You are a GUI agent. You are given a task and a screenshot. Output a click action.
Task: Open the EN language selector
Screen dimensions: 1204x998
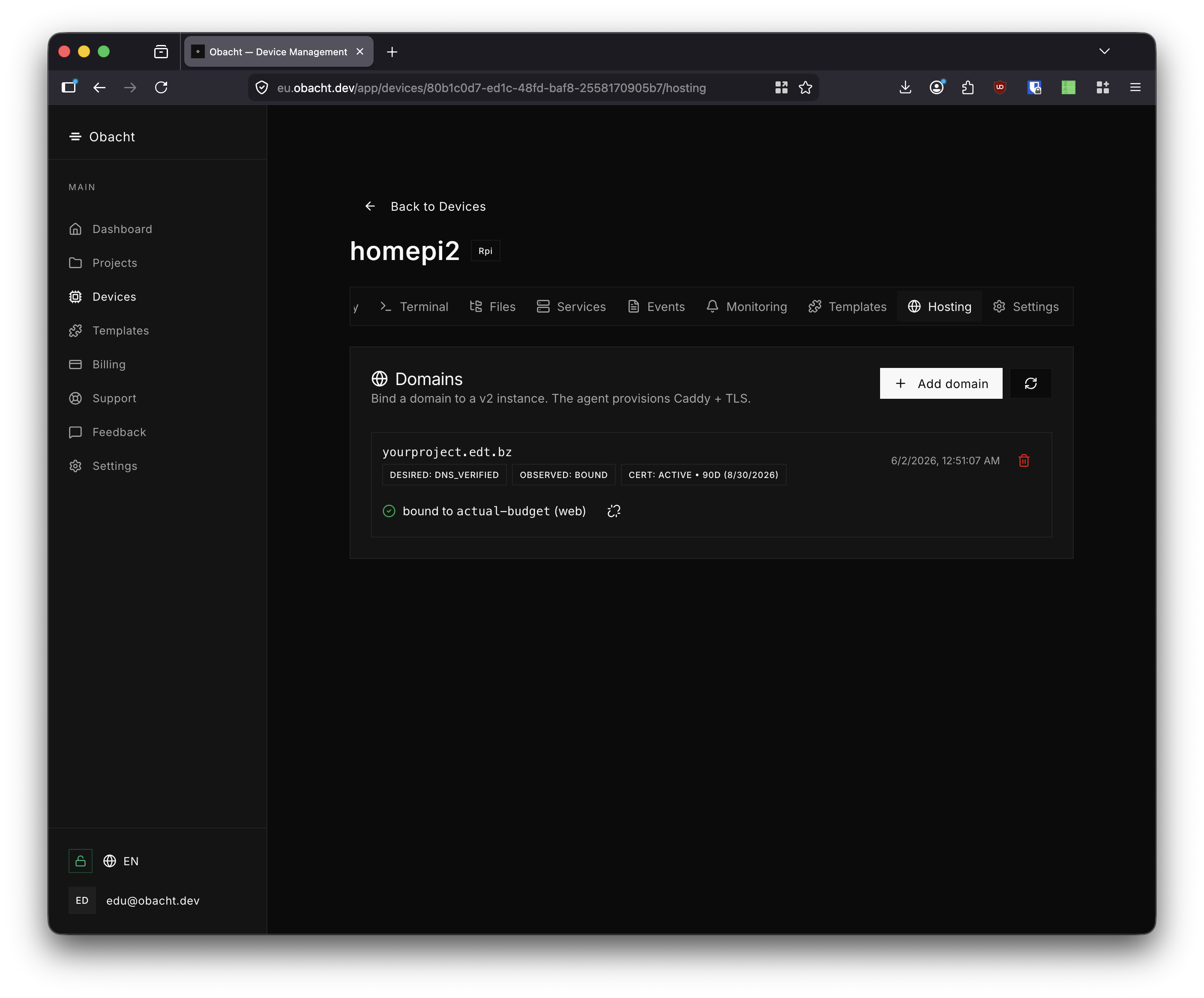121,861
